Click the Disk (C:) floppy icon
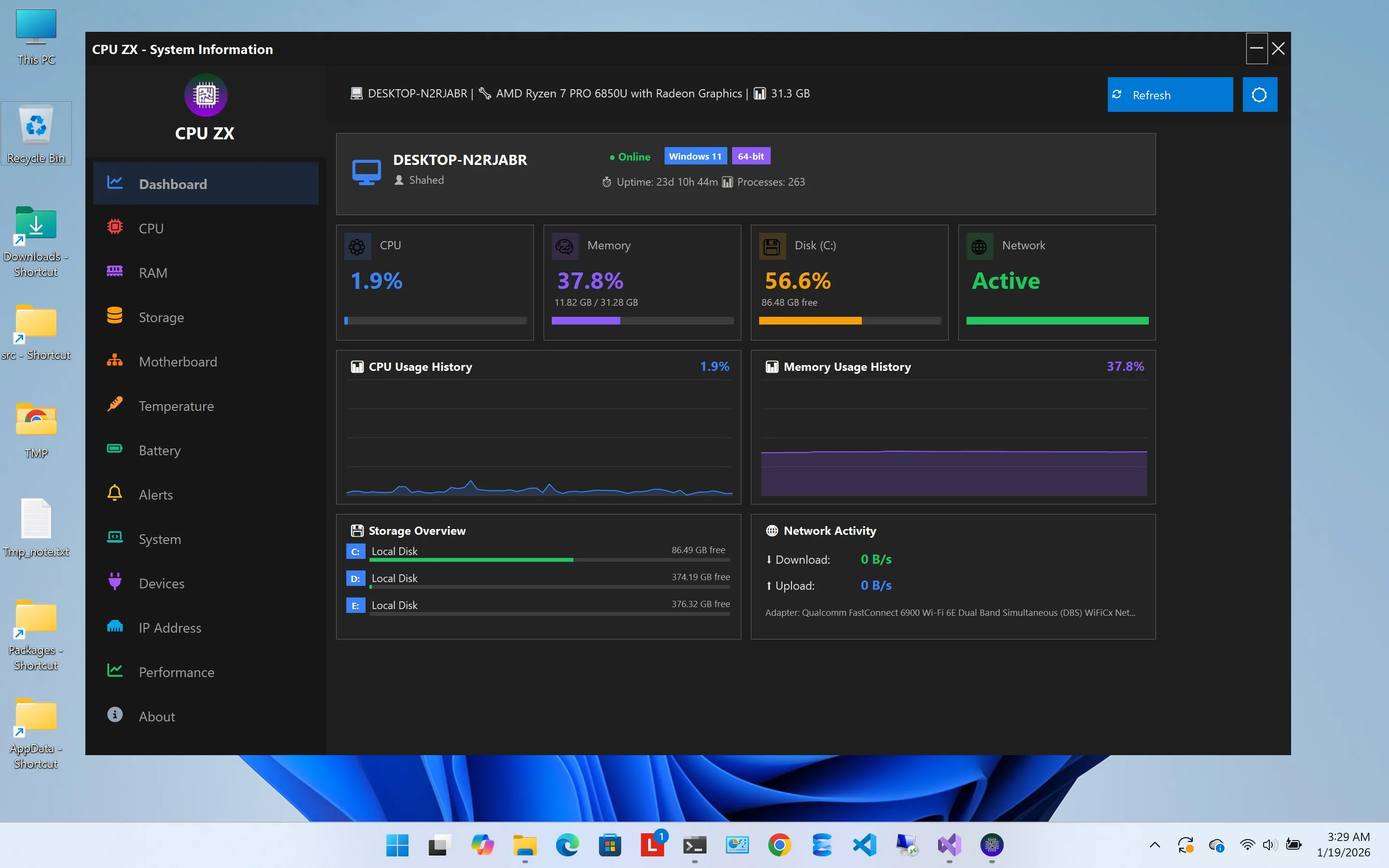 click(772, 247)
